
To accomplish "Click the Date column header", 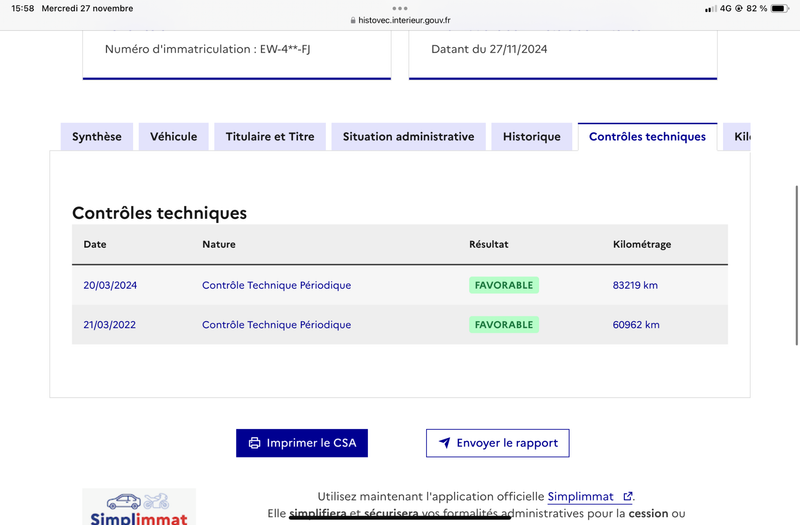I will [95, 244].
